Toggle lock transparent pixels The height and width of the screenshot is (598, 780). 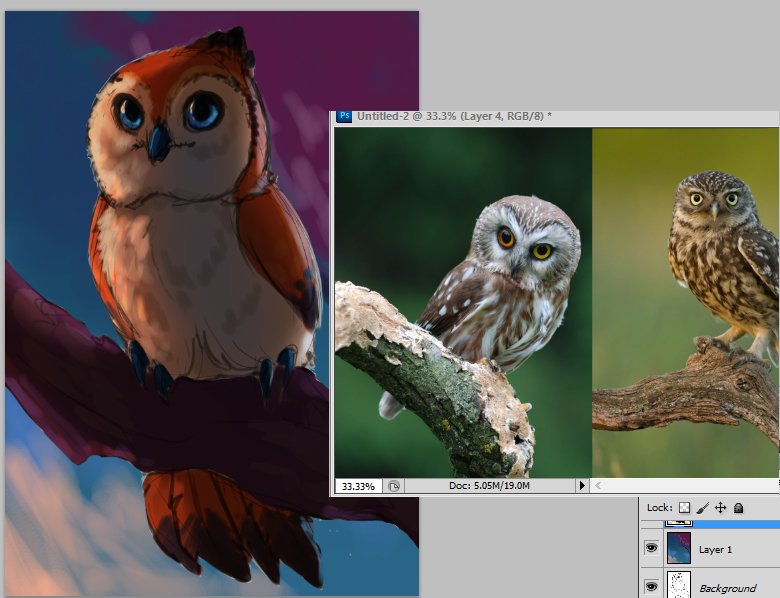[x=684, y=507]
